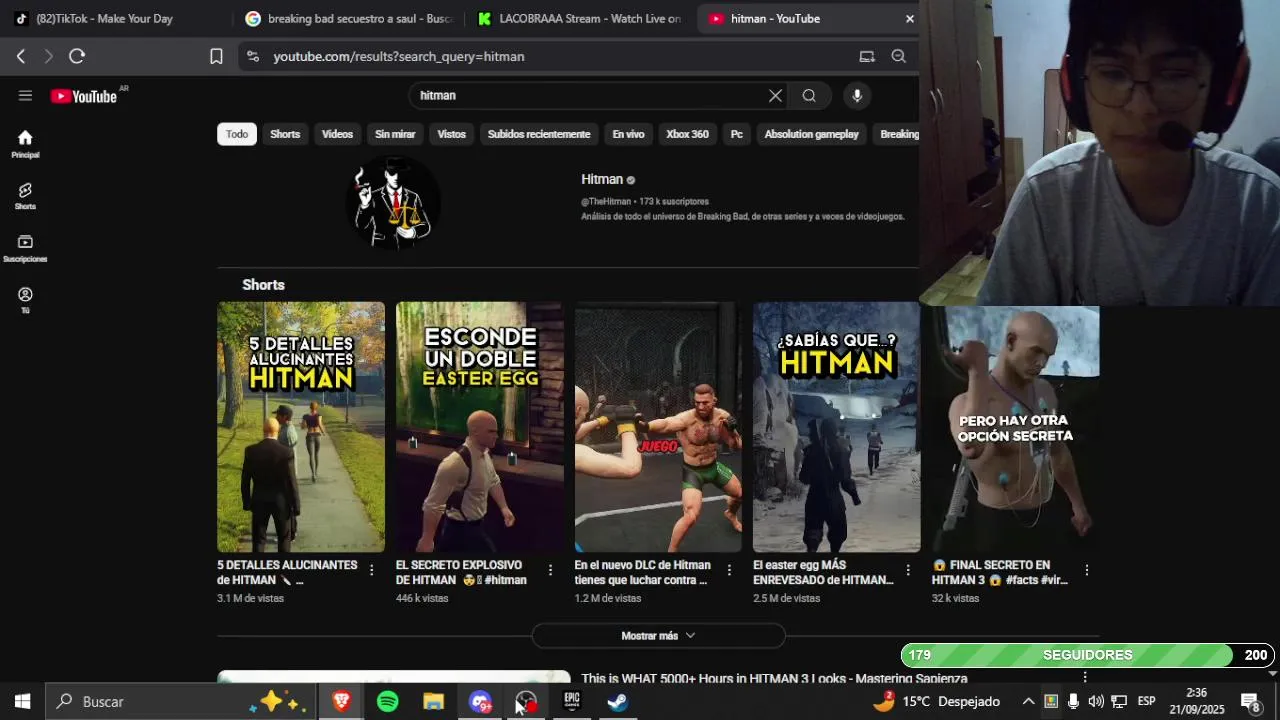This screenshot has height=720, width=1280.
Task: Click the SEGUIDORES follower progress bar
Action: [1087, 655]
